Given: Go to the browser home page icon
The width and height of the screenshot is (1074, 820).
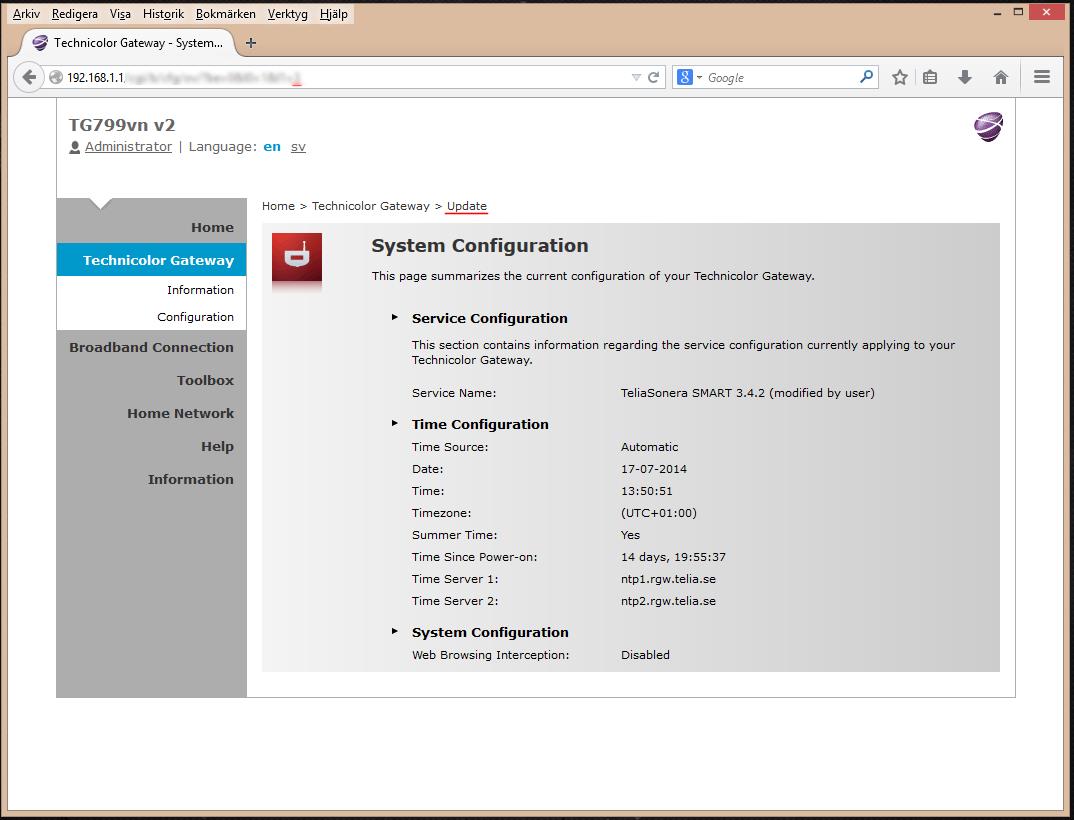Looking at the screenshot, I should 1001,77.
